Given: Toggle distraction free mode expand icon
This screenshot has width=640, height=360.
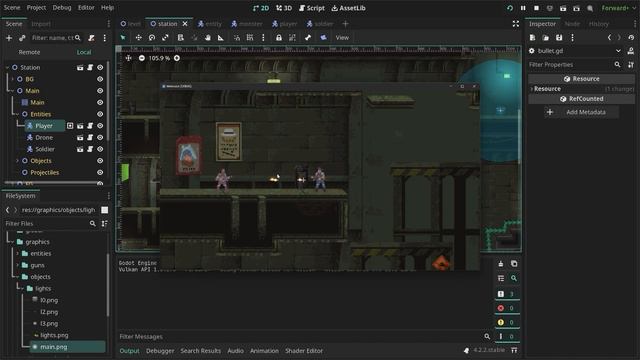Looking at the screenshot, I should (516, 24).
